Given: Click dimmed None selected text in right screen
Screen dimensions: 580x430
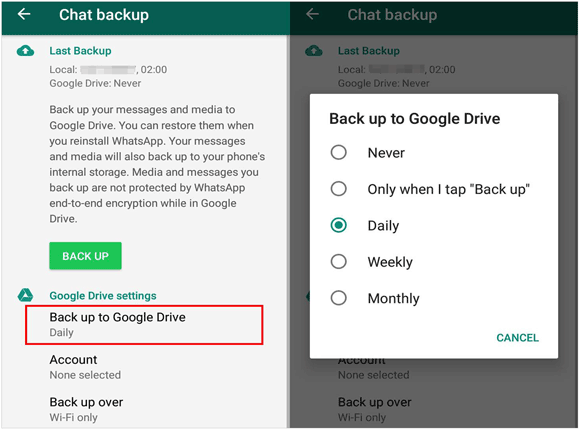Looking at the screenshot, I should pos(374,375).
